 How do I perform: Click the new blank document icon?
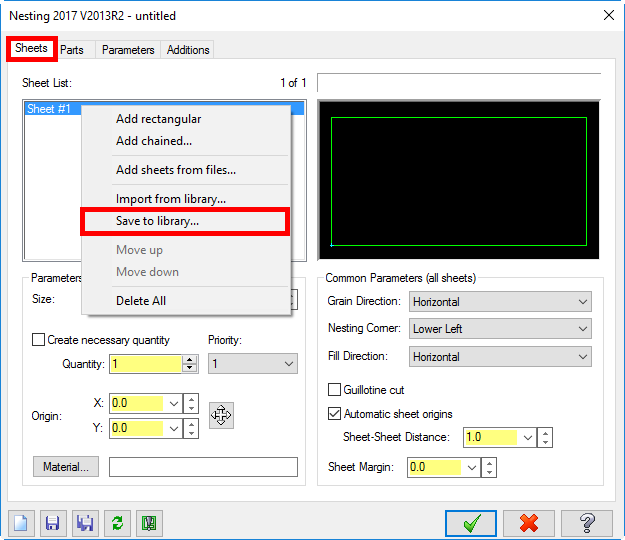pyautogui.click(x=21, y=523)
